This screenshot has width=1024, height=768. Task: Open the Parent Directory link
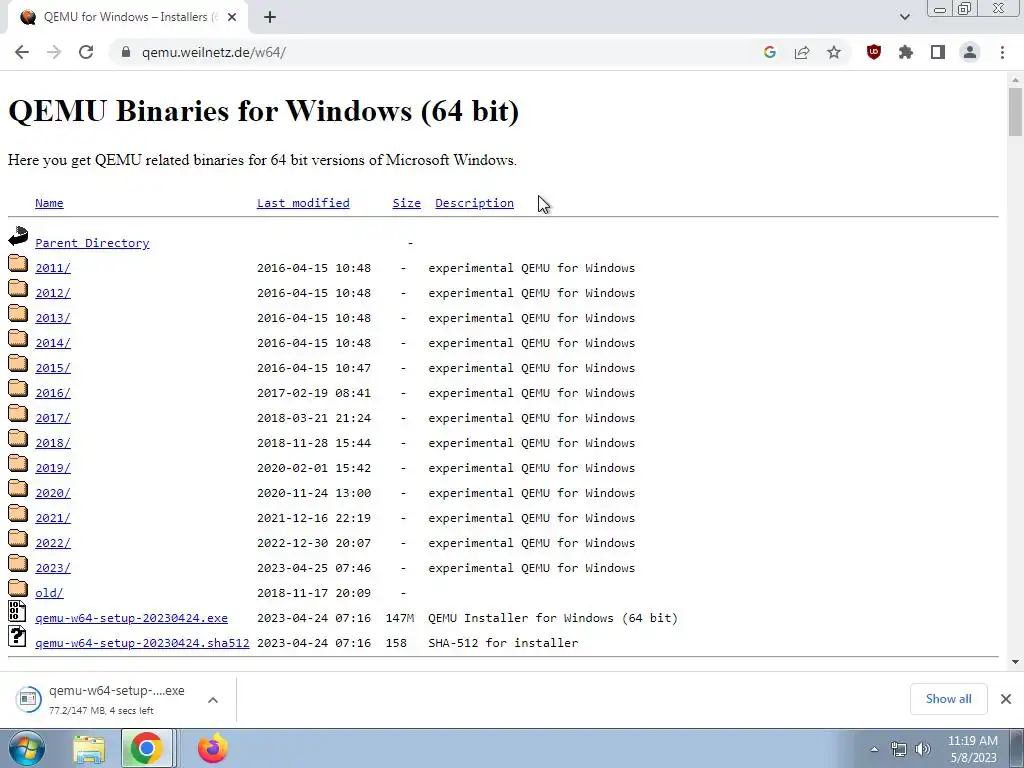(92, 243)
